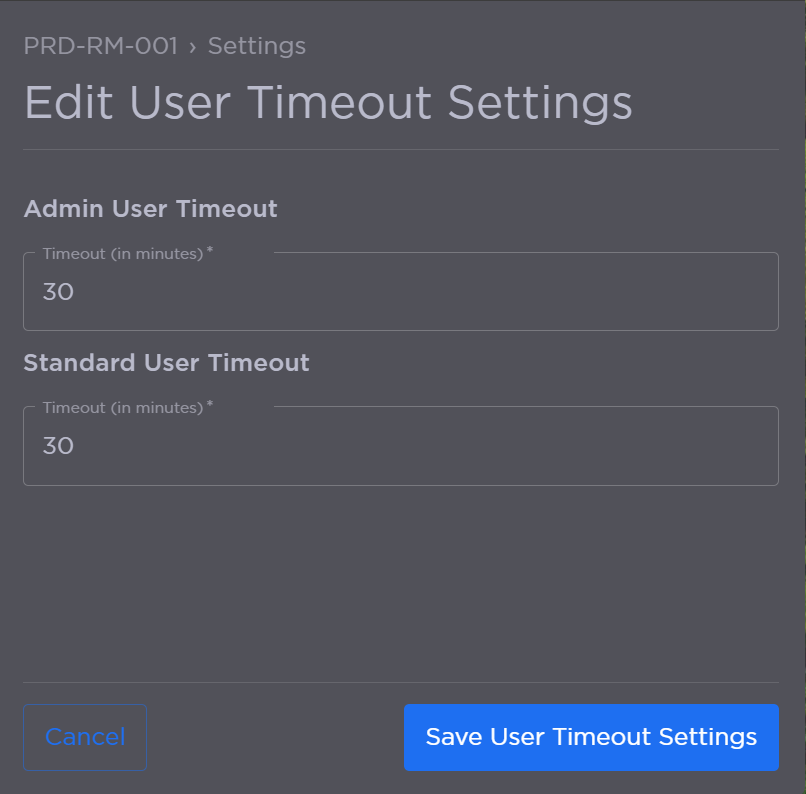Viewport: 806px width, 794px height.
Task: Click the Standard User Timeout heading
Action: [166, 362]
